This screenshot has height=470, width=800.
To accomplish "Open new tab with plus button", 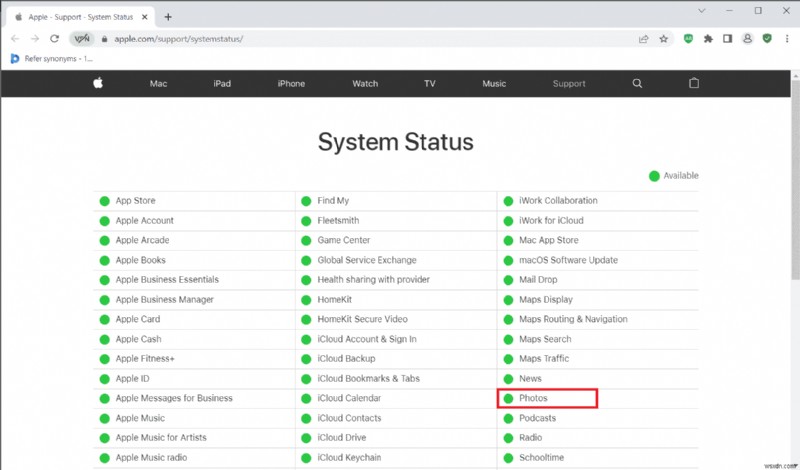I will tap(168, 17).
